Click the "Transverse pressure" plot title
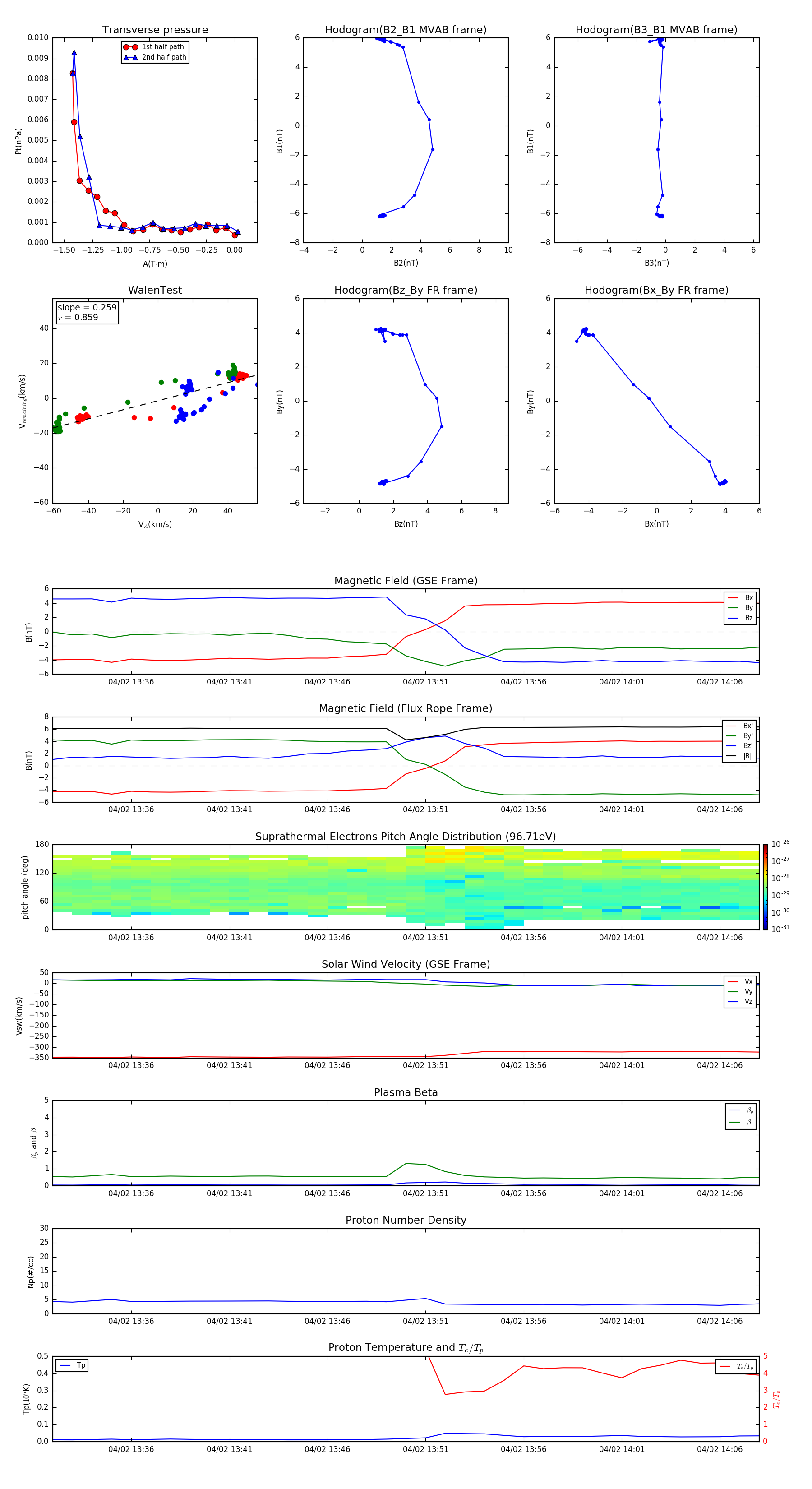 (x=155, y=30)
